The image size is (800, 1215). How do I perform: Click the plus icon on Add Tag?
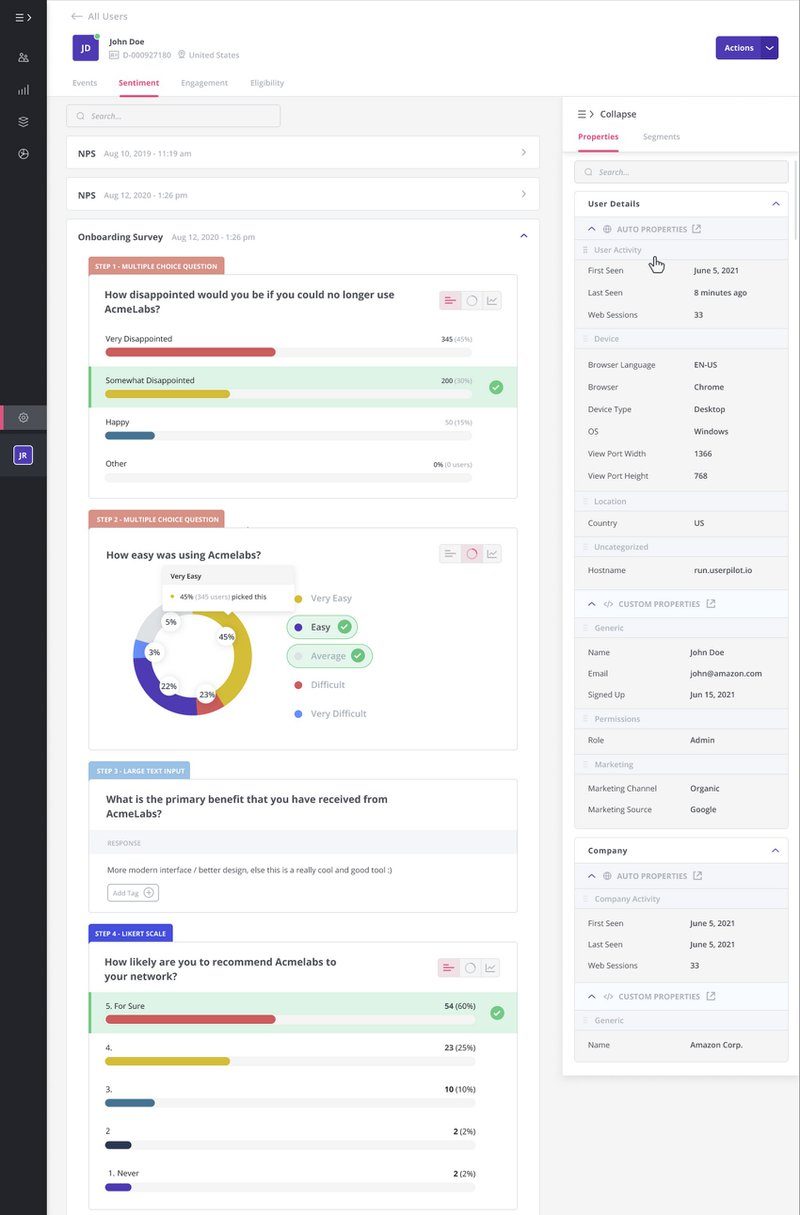(x=149, y=893)
